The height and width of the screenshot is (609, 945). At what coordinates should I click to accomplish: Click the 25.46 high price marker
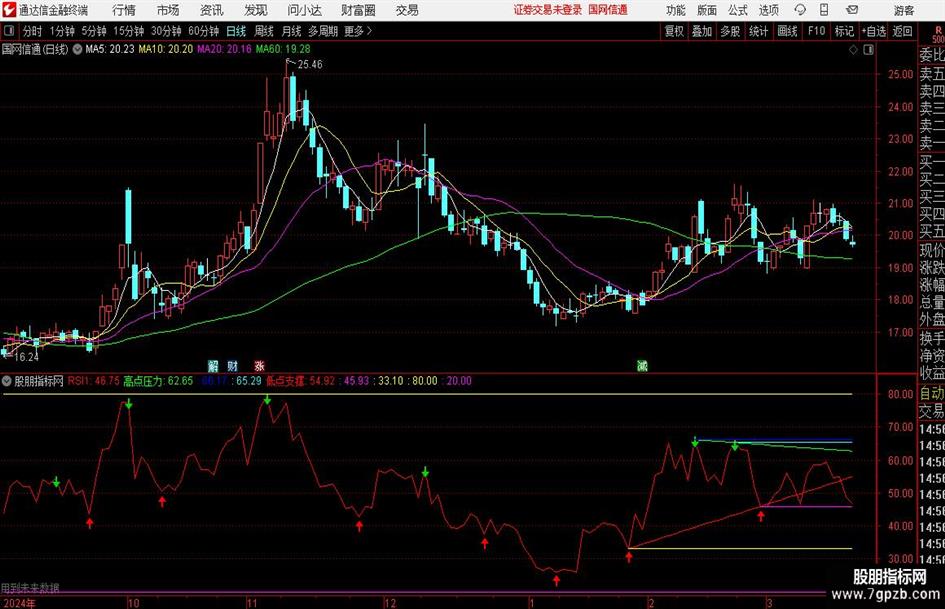310,64
